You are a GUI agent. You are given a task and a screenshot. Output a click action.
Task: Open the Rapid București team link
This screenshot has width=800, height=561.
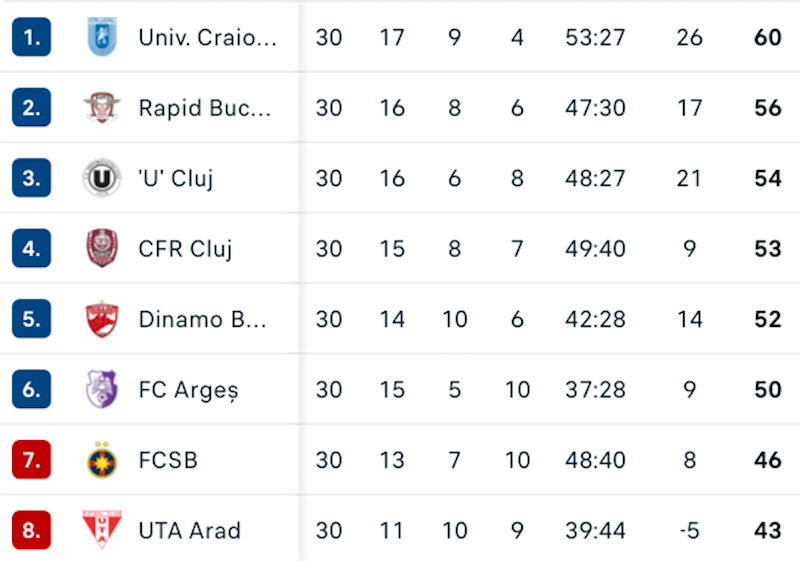tap(205, 108)
